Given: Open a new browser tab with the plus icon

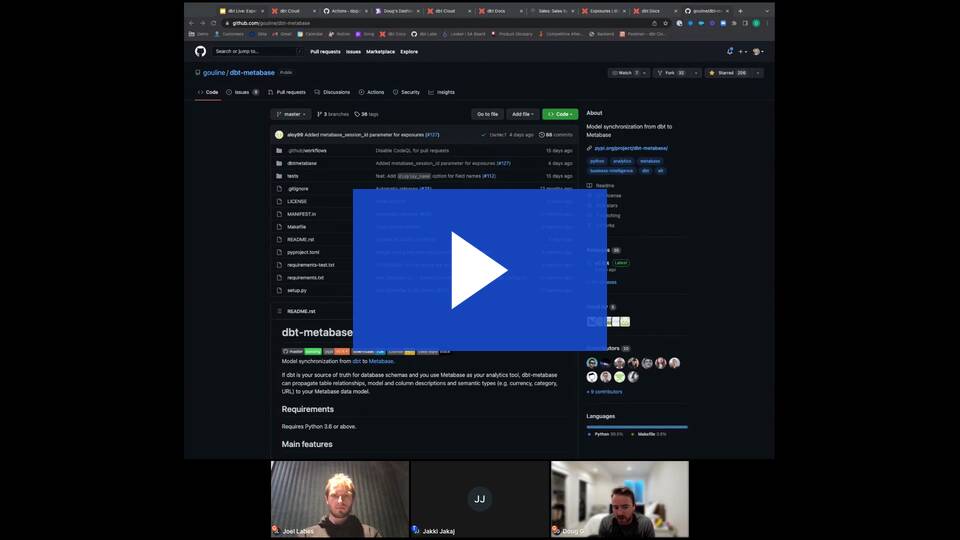Looking at the screenshot, I should (x=740, y=11).
